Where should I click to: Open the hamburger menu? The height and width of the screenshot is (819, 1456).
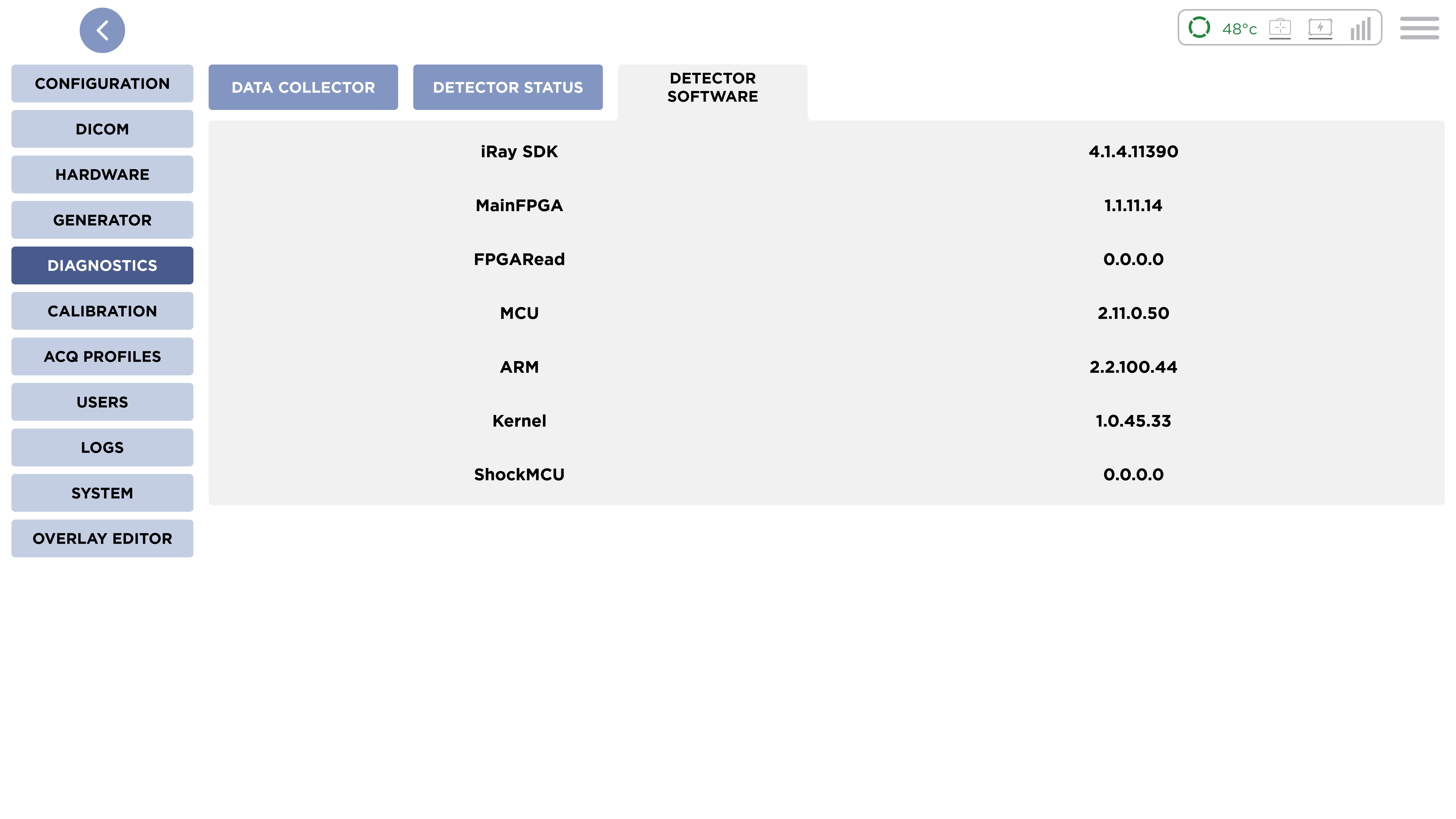tap(1419, 28)
